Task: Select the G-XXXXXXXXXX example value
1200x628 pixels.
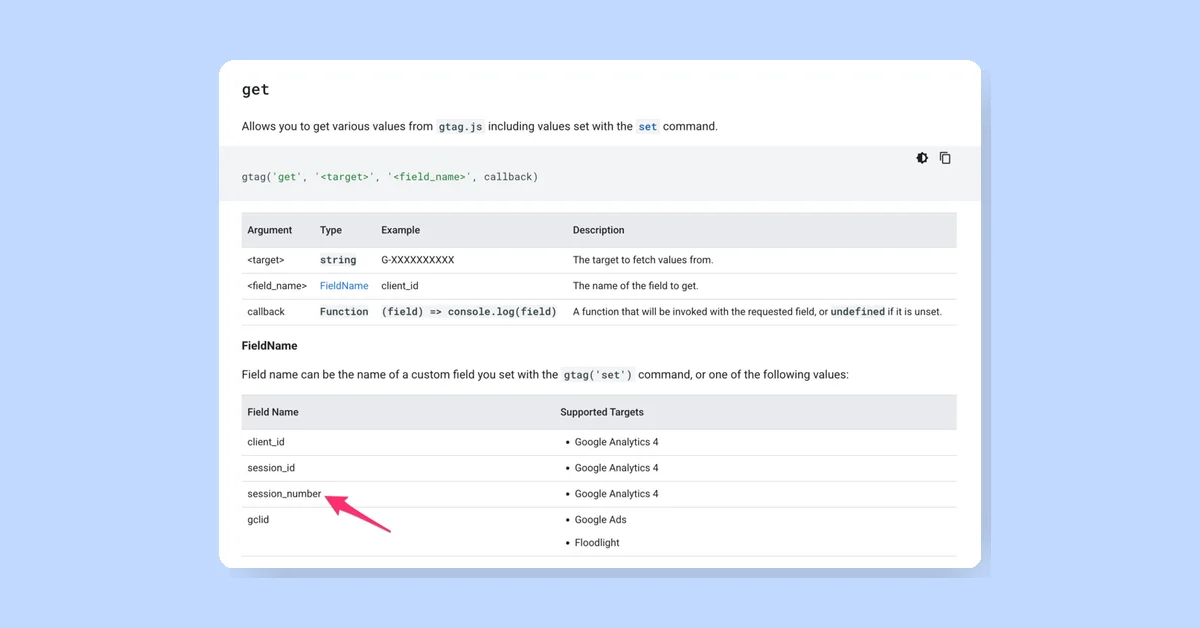Action: (418, 260)
